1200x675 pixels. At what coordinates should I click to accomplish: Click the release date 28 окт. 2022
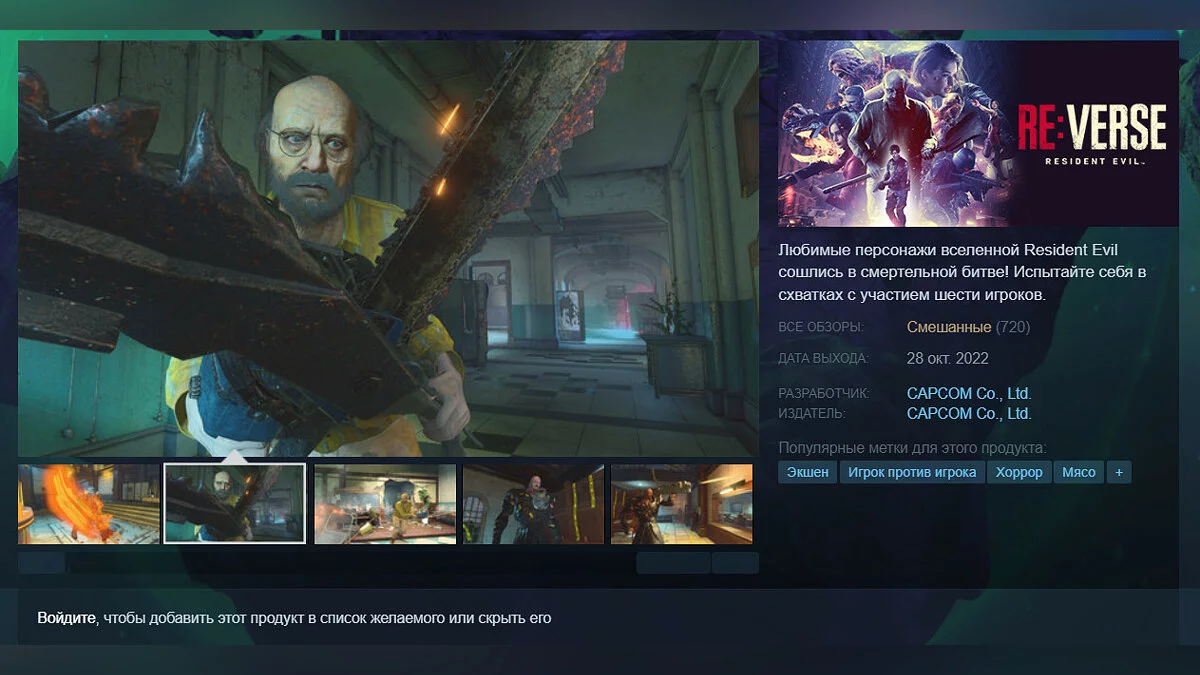click(948, 358)
